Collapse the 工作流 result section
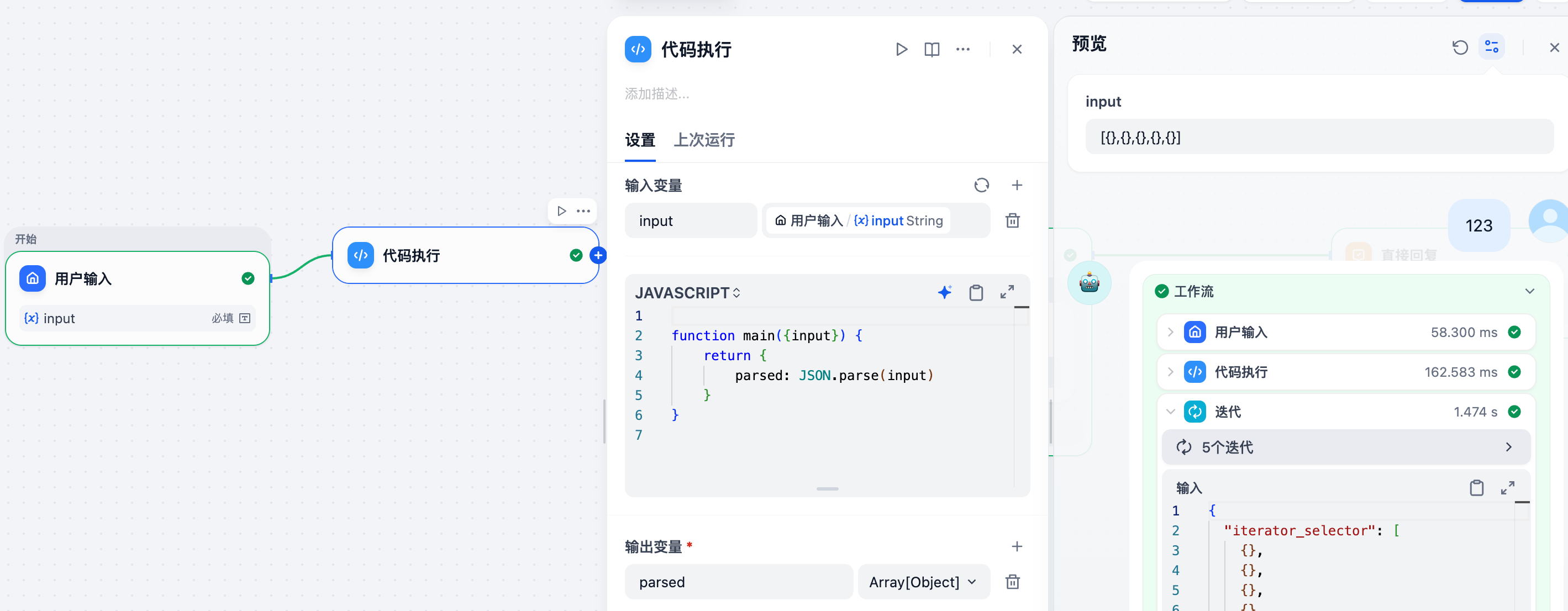1568x611 pixels. (x=1529, y=292)
